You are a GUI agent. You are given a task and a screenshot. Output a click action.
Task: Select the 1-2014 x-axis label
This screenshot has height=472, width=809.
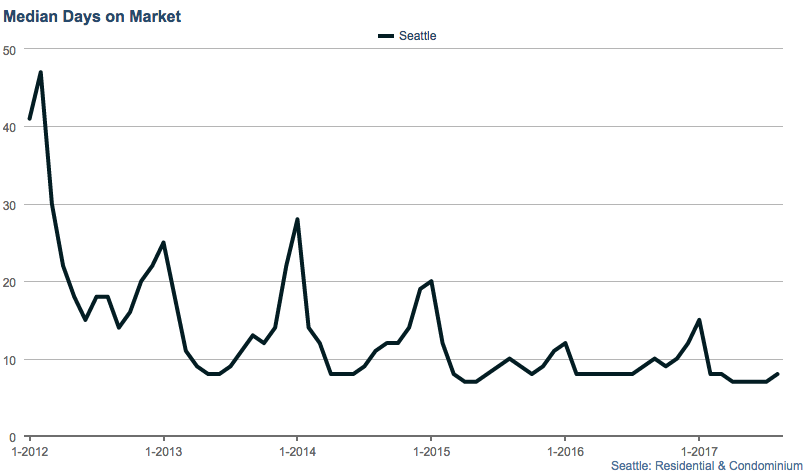(x=297, y=450)
